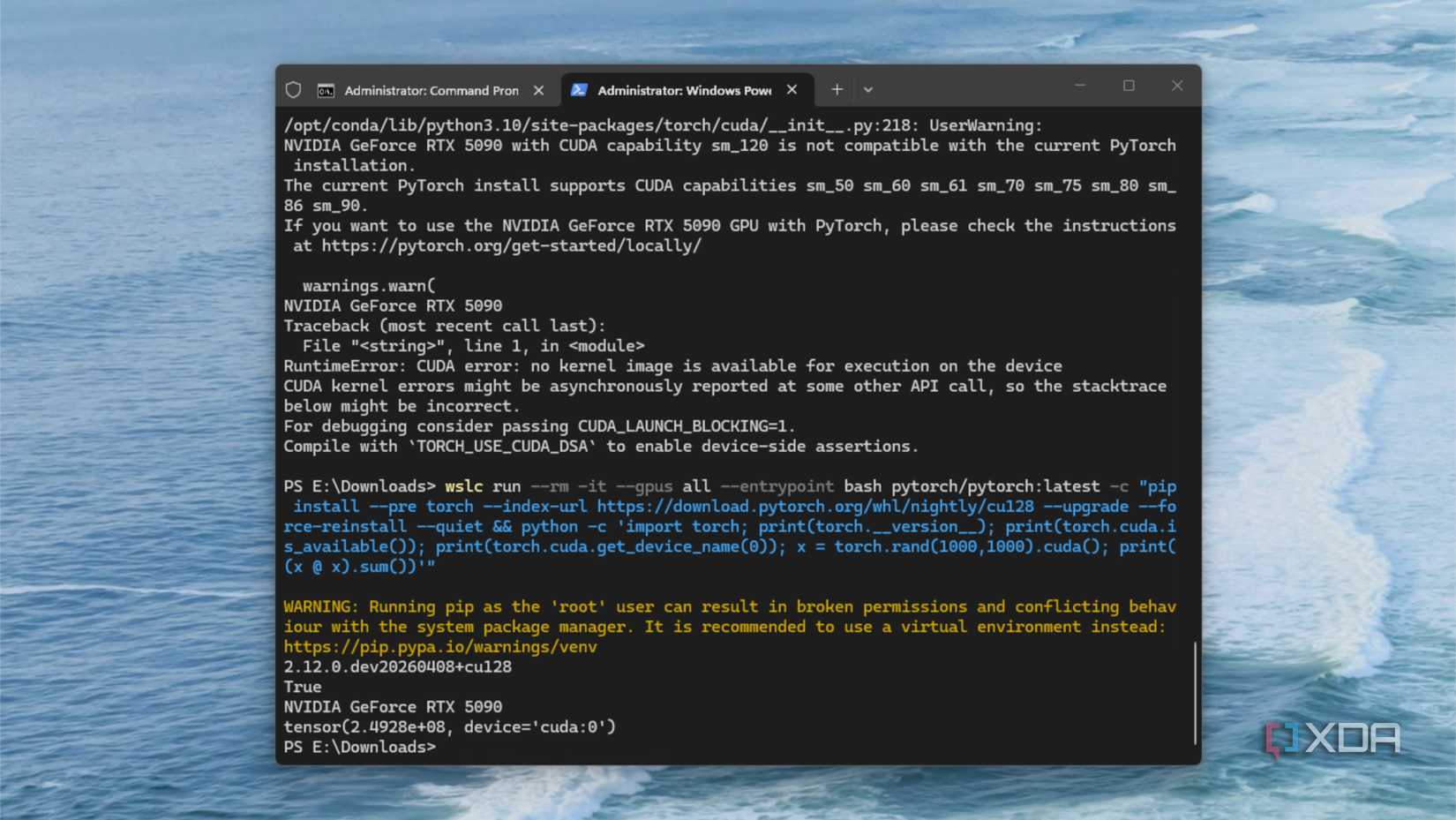Click the PowerShell tab icon
This screenshot has width=1456, height=820.
[579, 90]
